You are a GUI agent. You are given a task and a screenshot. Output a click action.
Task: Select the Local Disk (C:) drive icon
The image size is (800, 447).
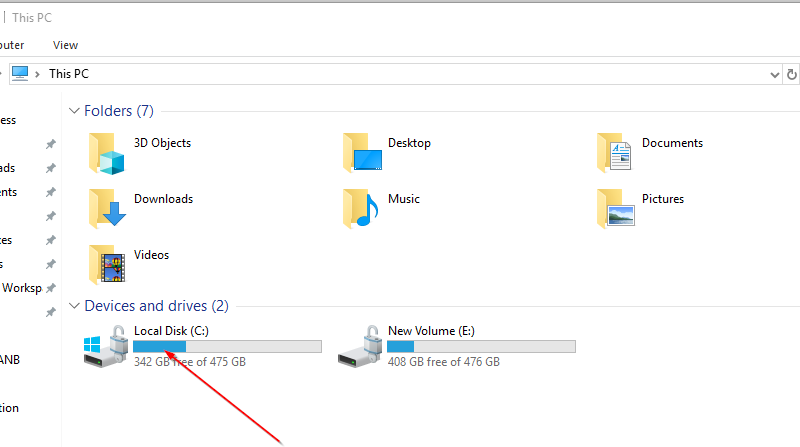click(106, 345)
